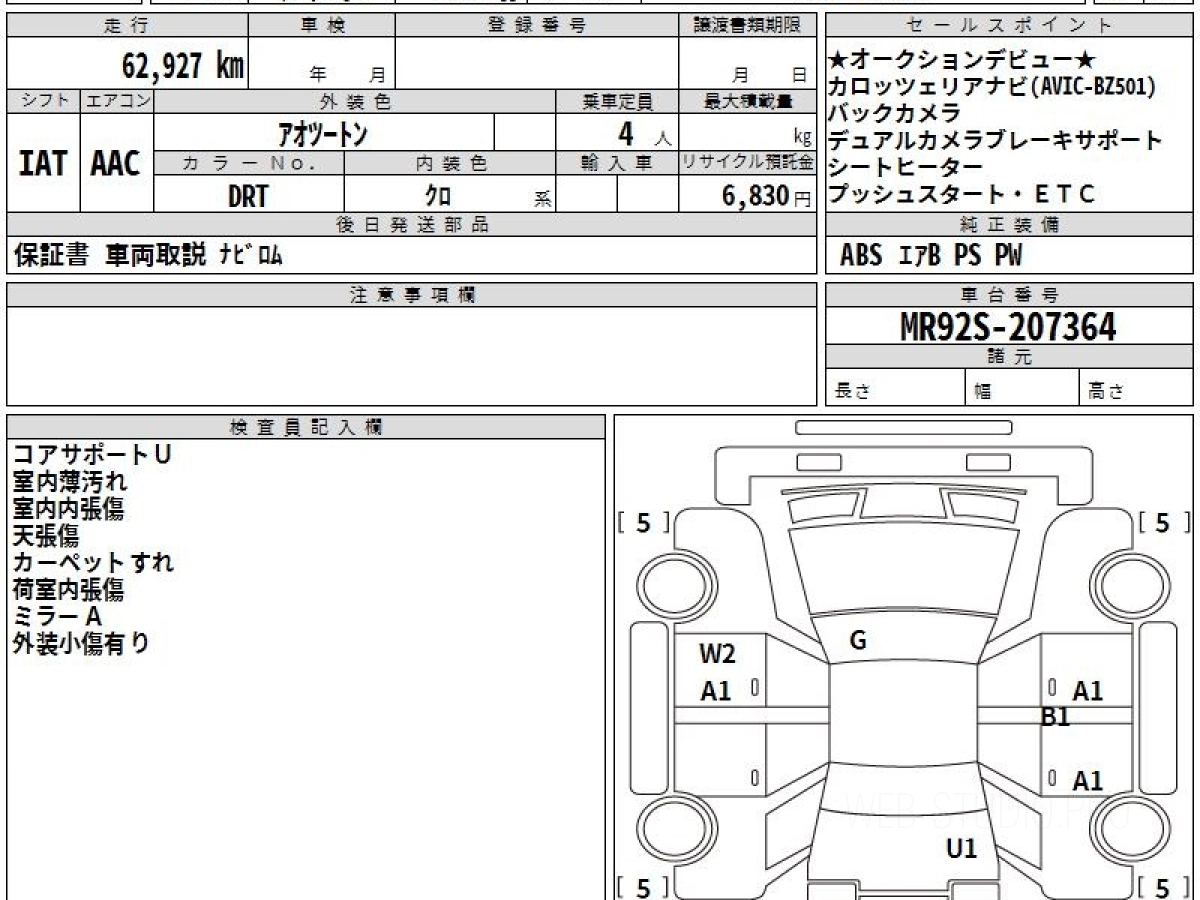Image resolution: width=1200 pixels, height=900 pixels.
Task: Click the シートヒーター line
Action: coord(906,167)
